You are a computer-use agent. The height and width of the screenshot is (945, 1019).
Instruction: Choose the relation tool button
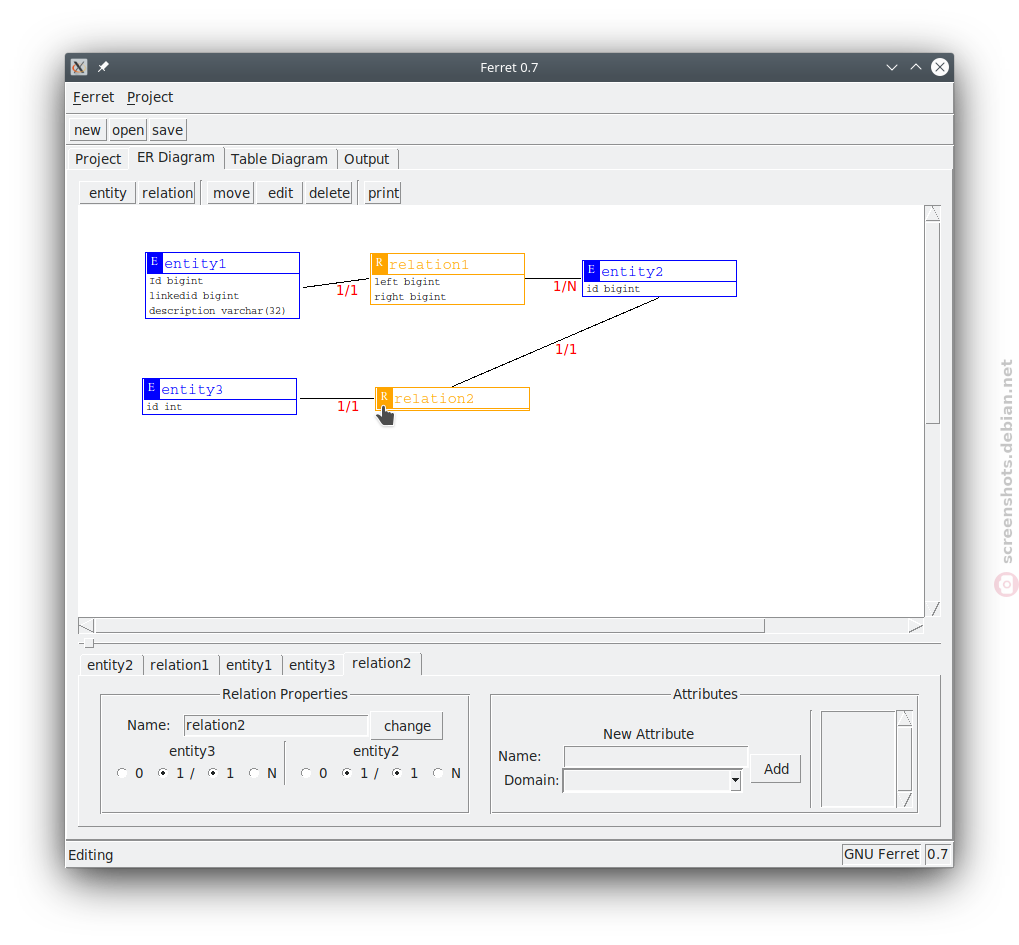coord(168,193)
